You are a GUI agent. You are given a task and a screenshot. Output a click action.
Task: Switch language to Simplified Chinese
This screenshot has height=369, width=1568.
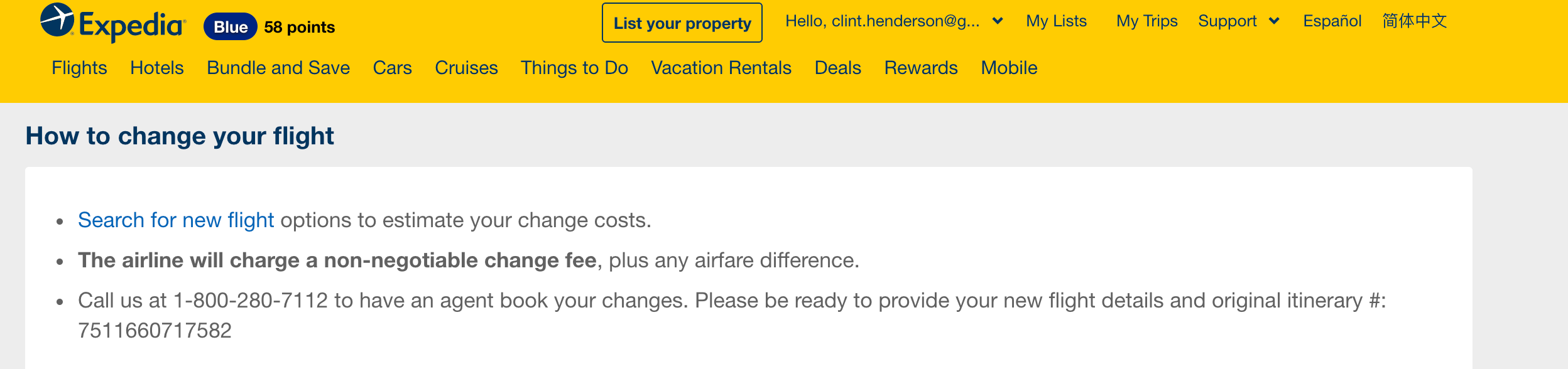[1414, 21]
